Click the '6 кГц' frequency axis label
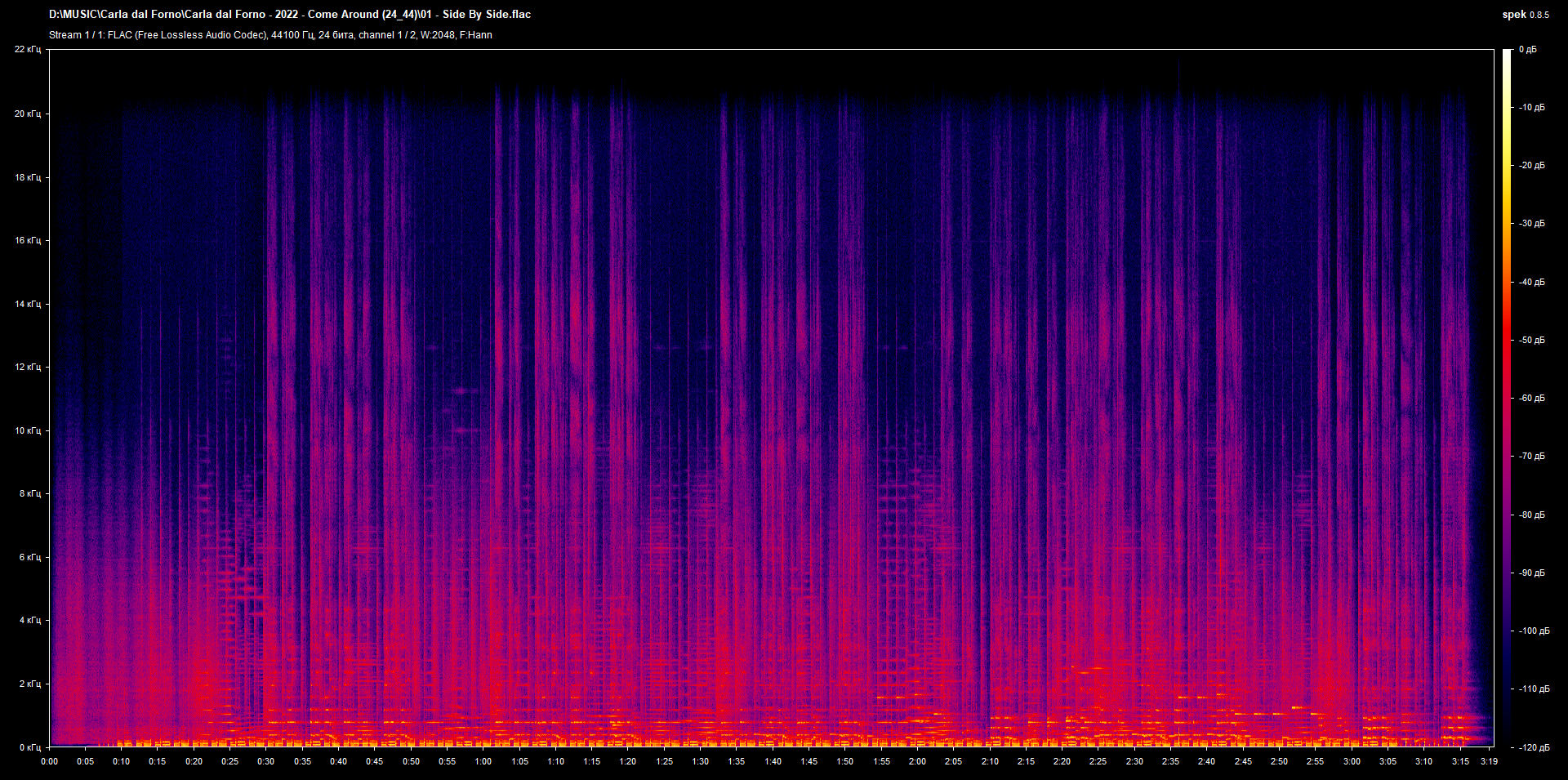This screenshot has height=780, width=1568. point(30,557)
